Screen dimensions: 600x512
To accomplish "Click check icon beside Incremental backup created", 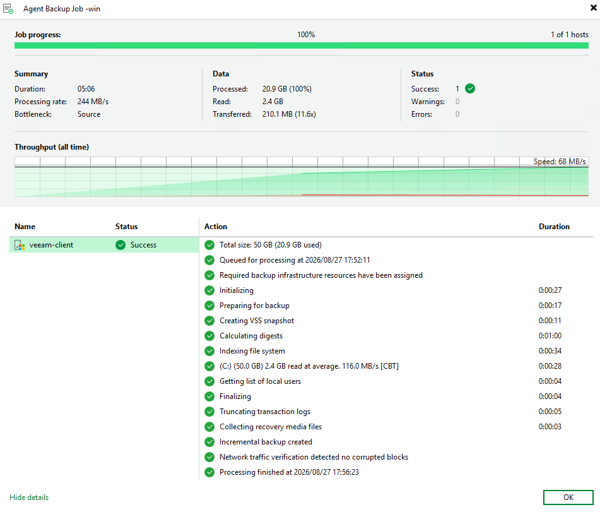I will pyautogui.click(x=209, y=442).
